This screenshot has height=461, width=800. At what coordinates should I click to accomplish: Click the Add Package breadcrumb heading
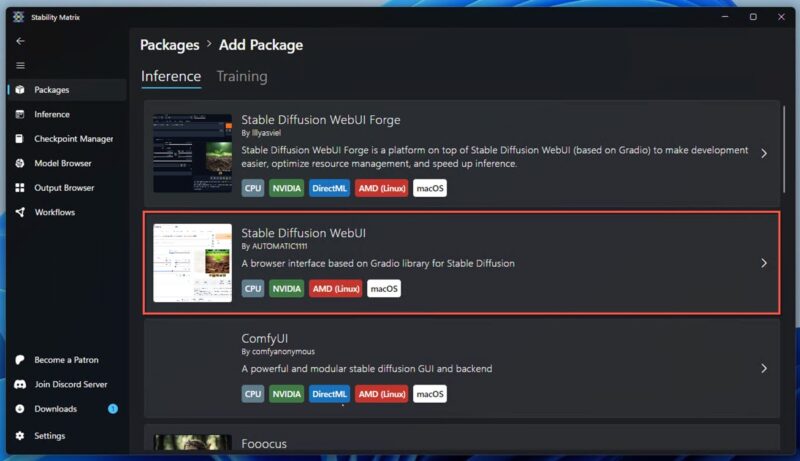point(261,45)
